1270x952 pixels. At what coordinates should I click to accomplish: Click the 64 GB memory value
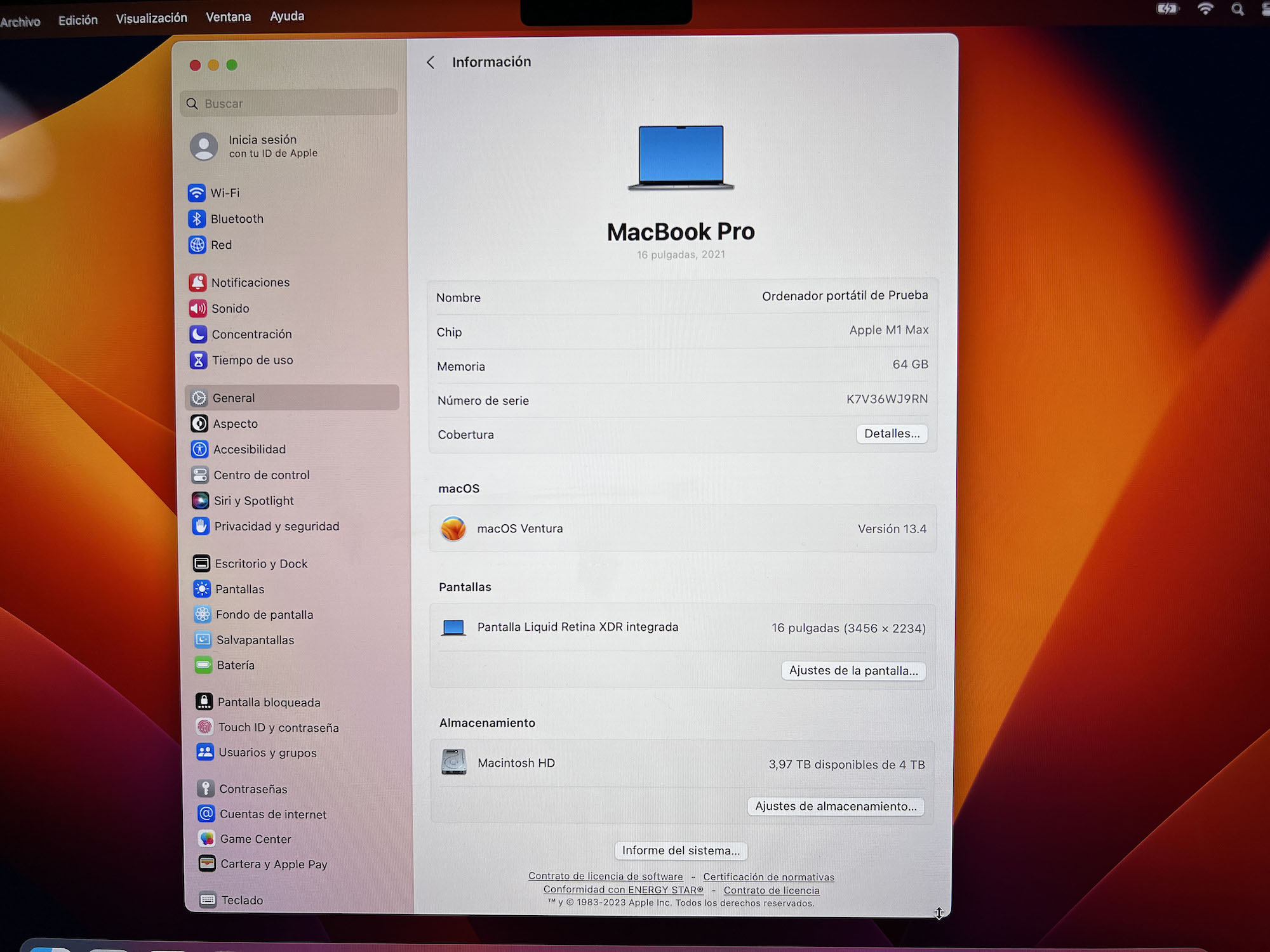911,364
